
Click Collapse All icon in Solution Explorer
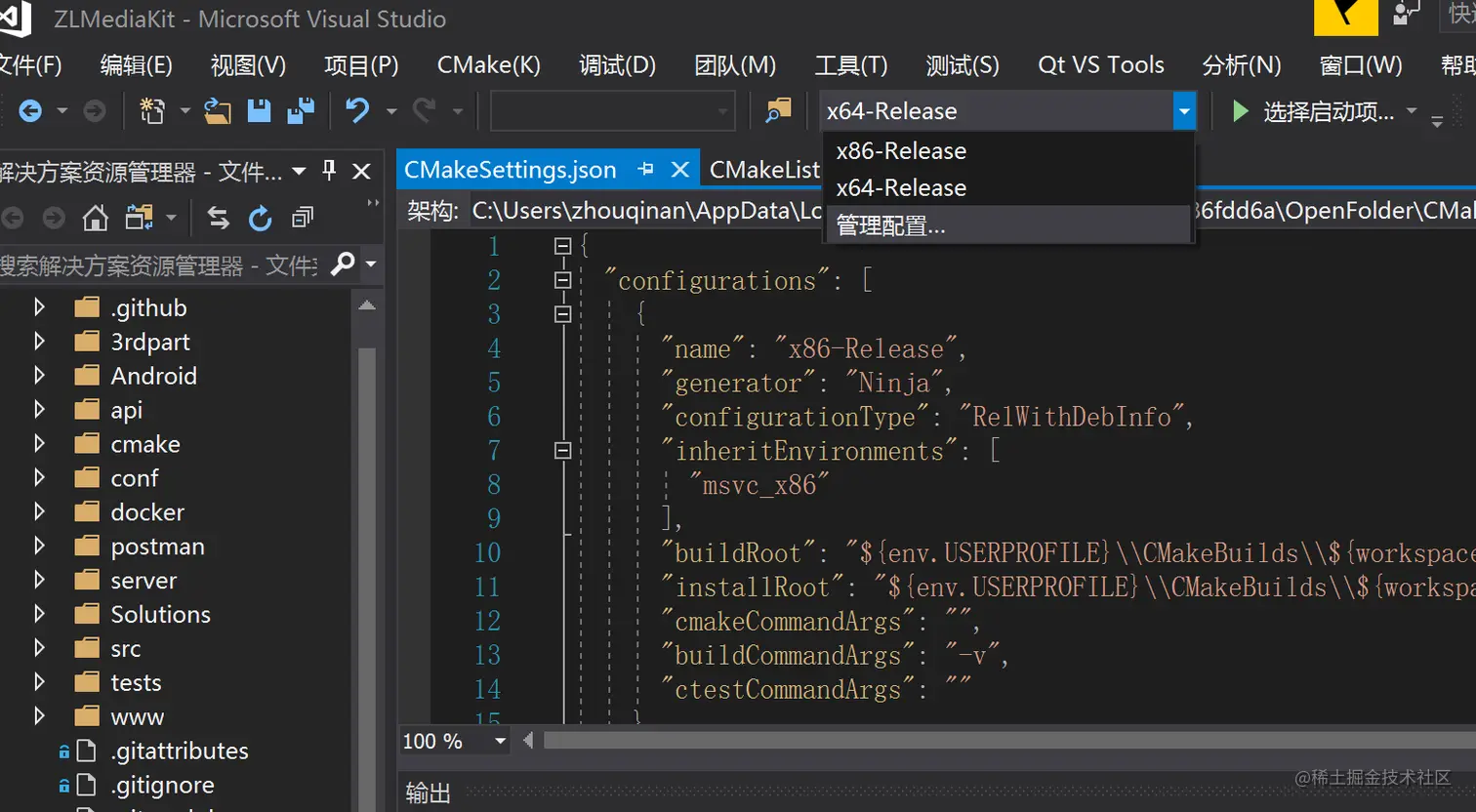(303, 218)
